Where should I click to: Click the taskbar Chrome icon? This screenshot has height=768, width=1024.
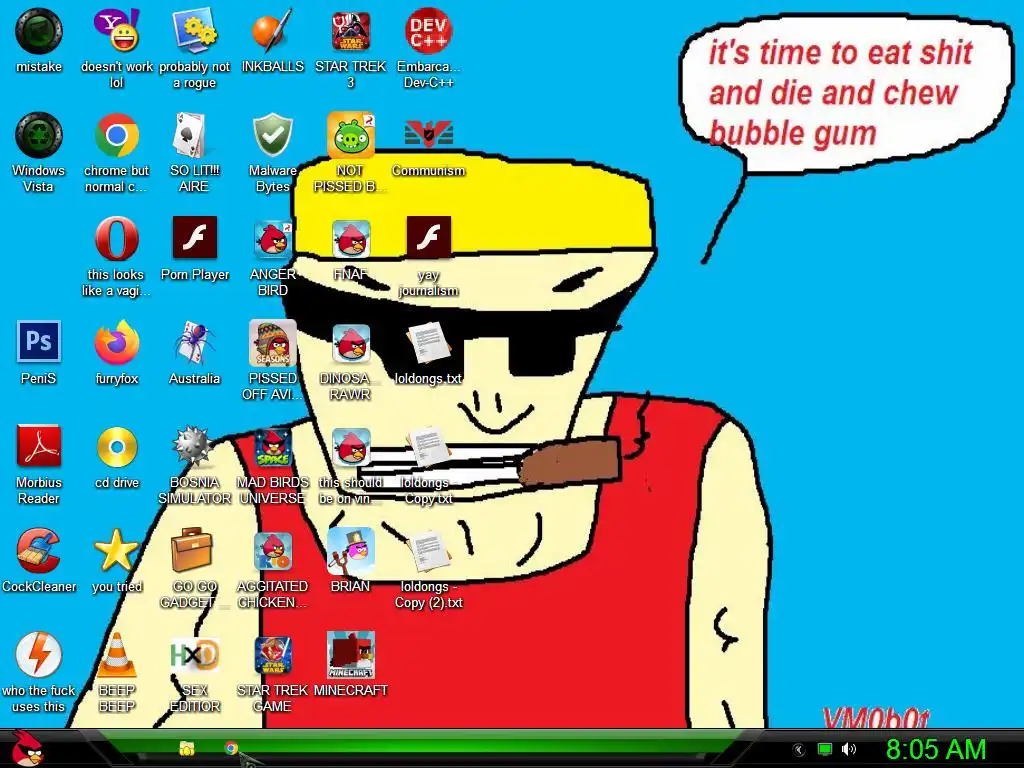pyautogui.click(x=231, y=748)
